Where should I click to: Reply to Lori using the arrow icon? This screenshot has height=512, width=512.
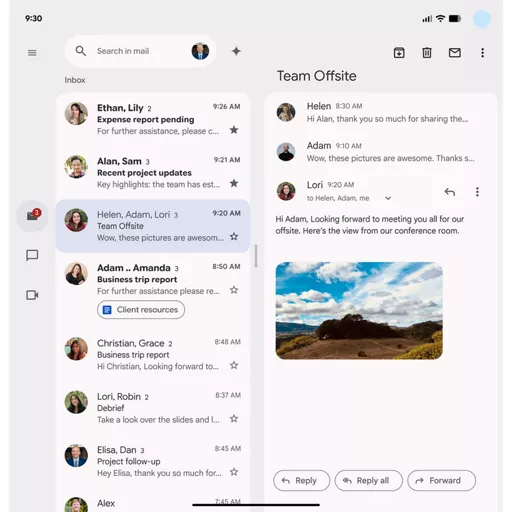click(450, 192)
